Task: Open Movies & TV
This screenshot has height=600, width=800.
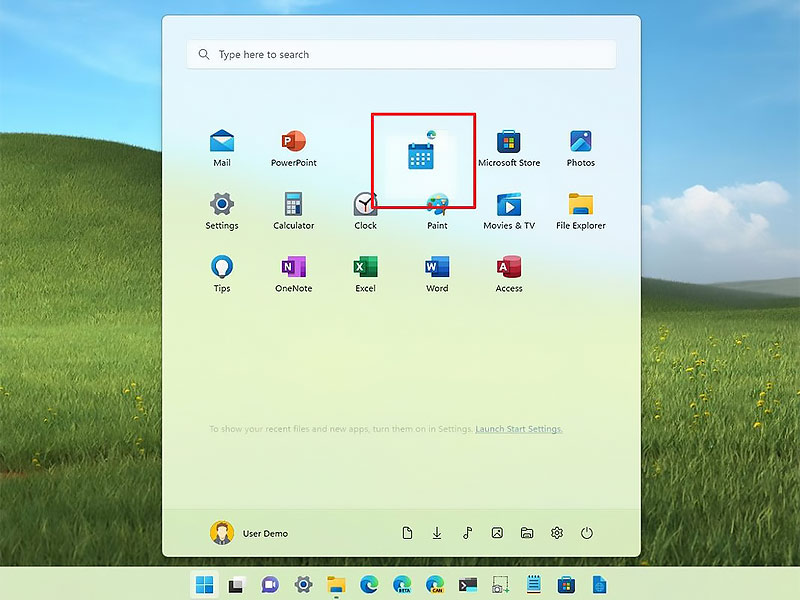Action: click(x=509, y=211)
